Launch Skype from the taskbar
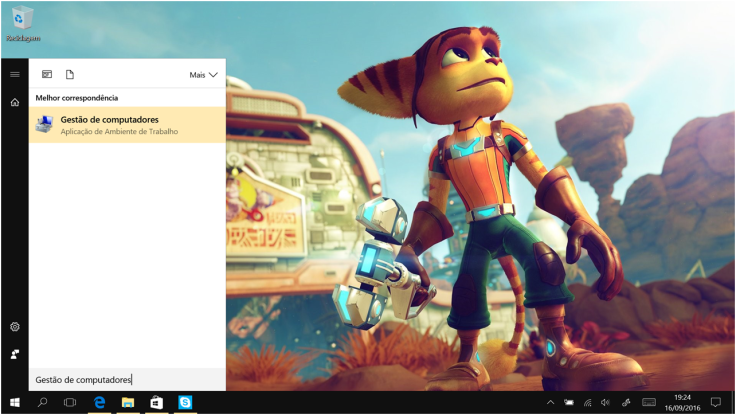Viewport: 736px width, 415px height. (x=185, y=402)
